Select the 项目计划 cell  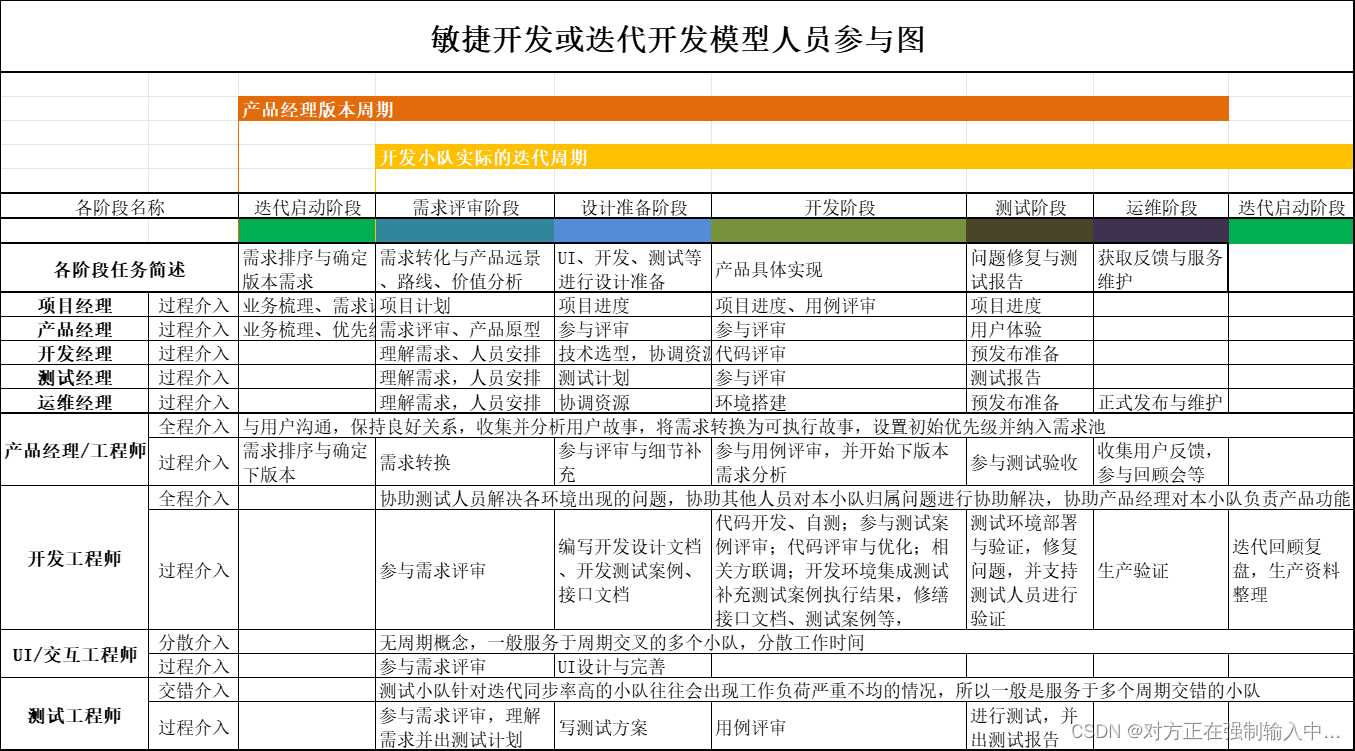coord(466,306)
